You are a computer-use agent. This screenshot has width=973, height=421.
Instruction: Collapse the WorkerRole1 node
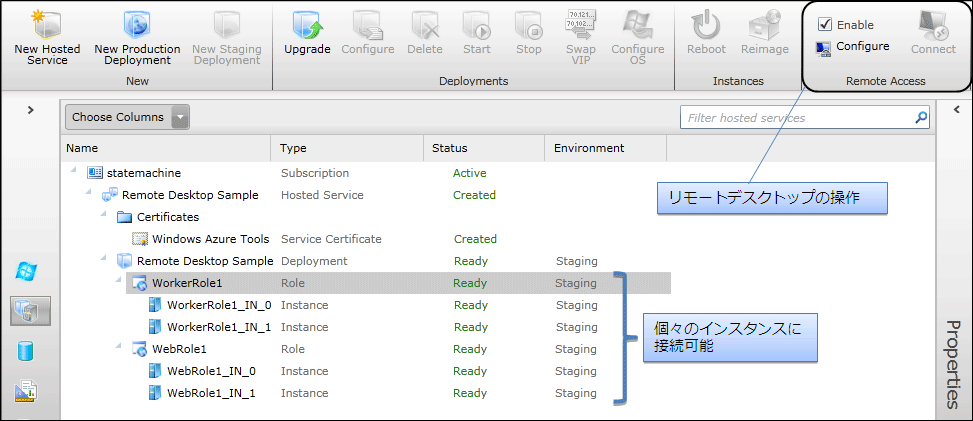[x=119, y=281]
